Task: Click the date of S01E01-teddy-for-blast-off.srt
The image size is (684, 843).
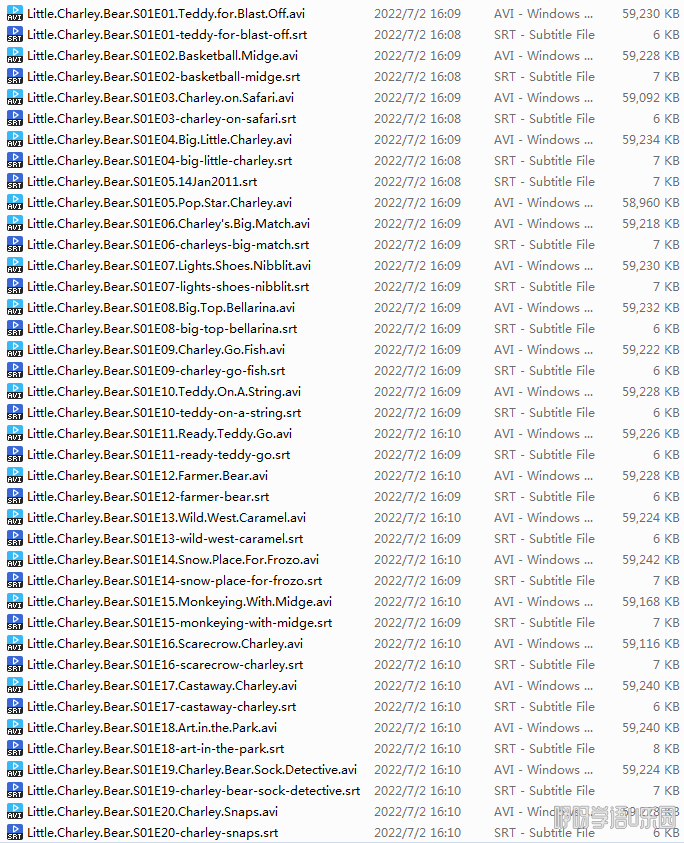Action: [x=417, y=34]
